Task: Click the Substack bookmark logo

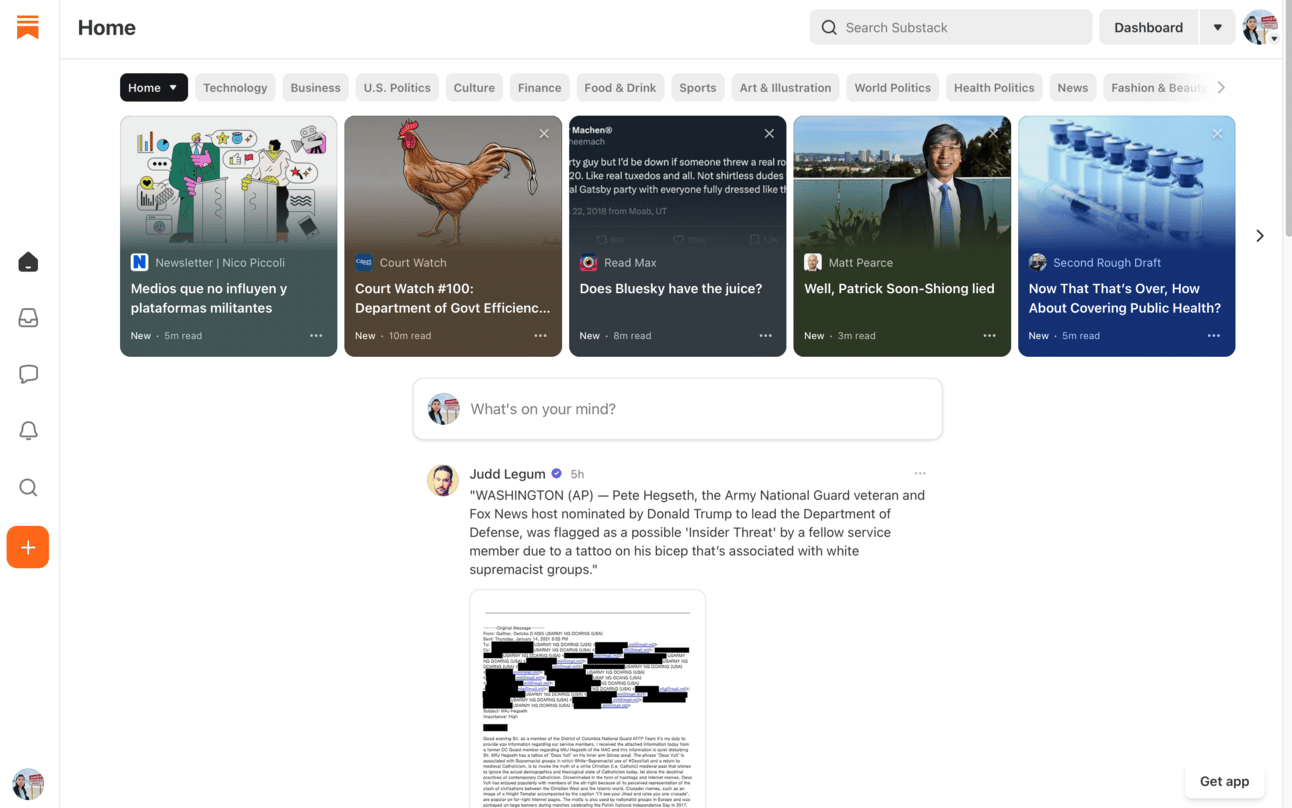Action: (x=28, y=27)
